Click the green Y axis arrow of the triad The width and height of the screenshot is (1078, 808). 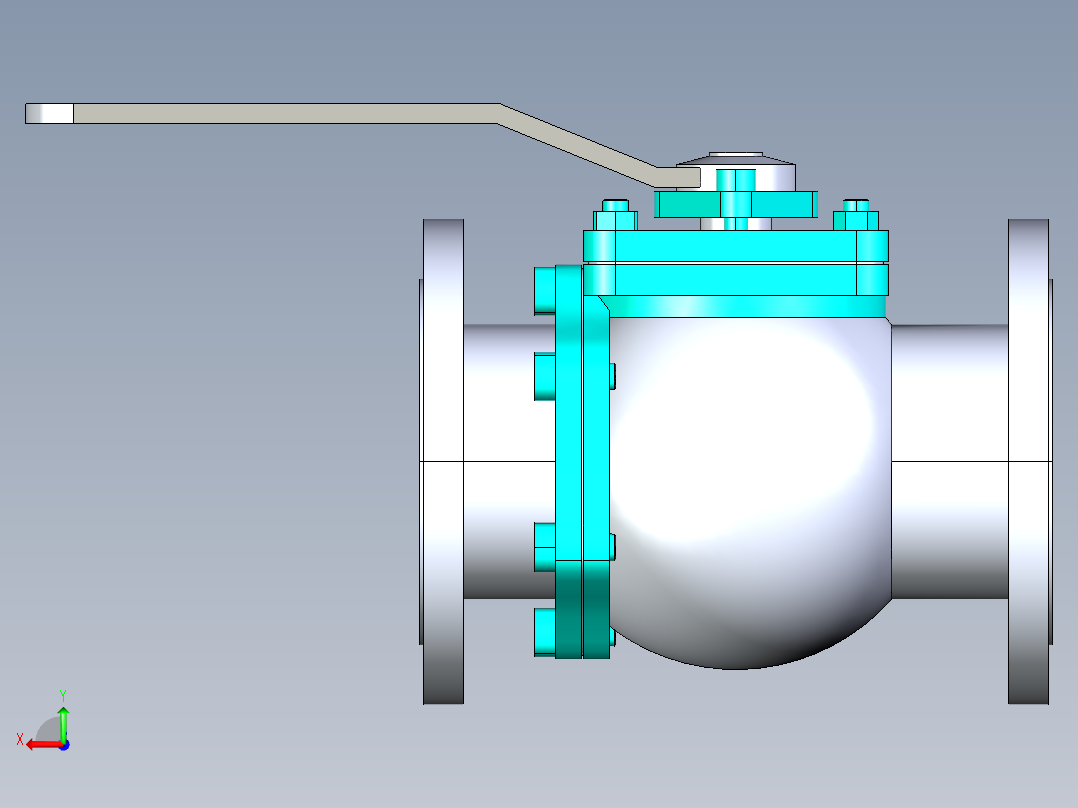[x=63, y=723]
